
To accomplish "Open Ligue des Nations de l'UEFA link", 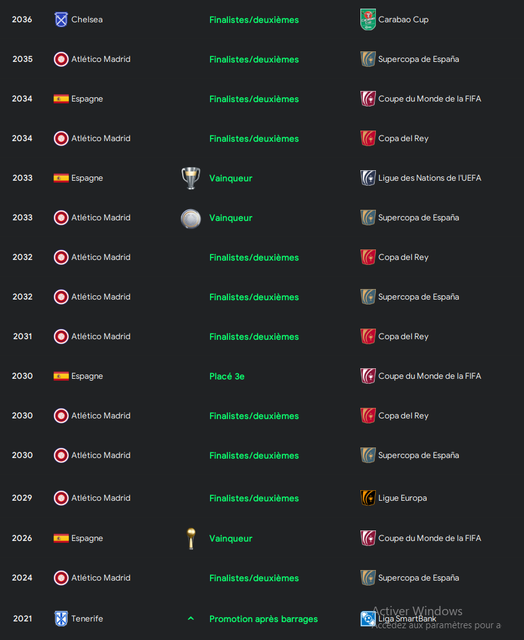I will coord(429,178).
